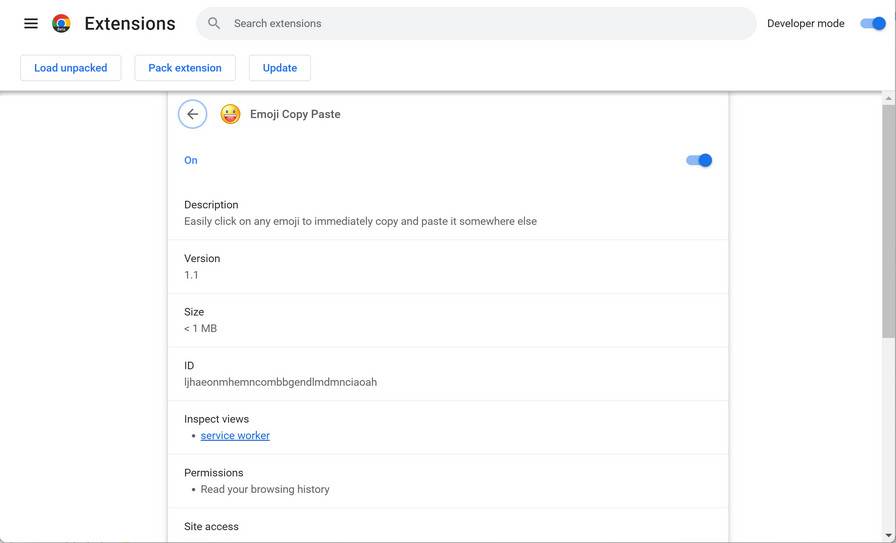Image resolution: width=896 pixels, height=543 pixels.
Task: Click scrollbar up arrow
Action: [x=889, y=98]
